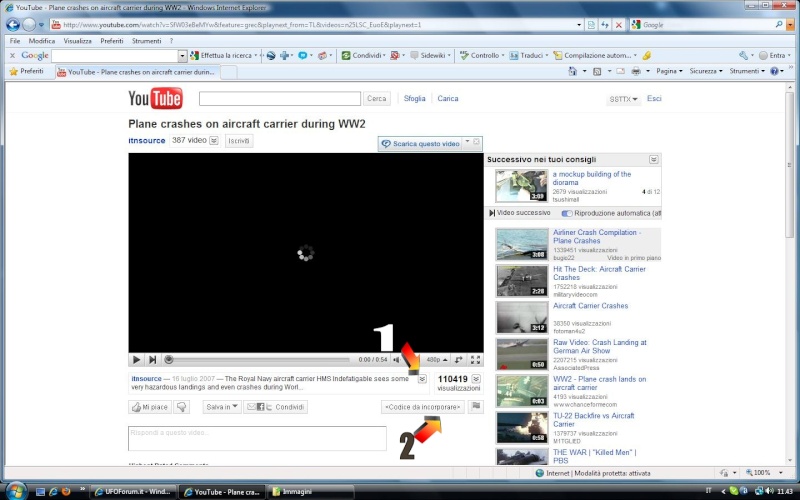Expand the video description with the chevron

[422, 379]
